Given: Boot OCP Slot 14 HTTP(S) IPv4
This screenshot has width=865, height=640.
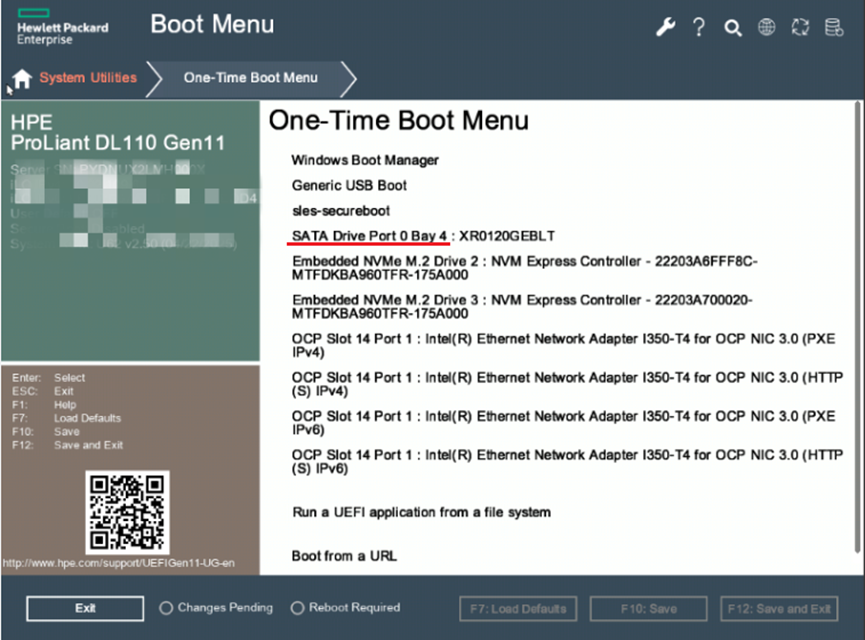Looking at the screenshot, I should (x=567, y=384).
